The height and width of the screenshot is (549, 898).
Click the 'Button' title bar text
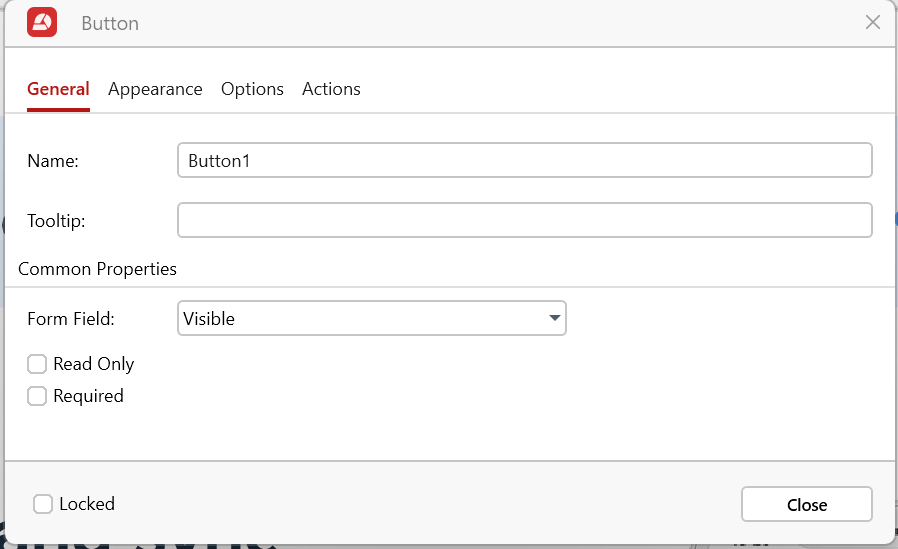click(x=110, y=23)
